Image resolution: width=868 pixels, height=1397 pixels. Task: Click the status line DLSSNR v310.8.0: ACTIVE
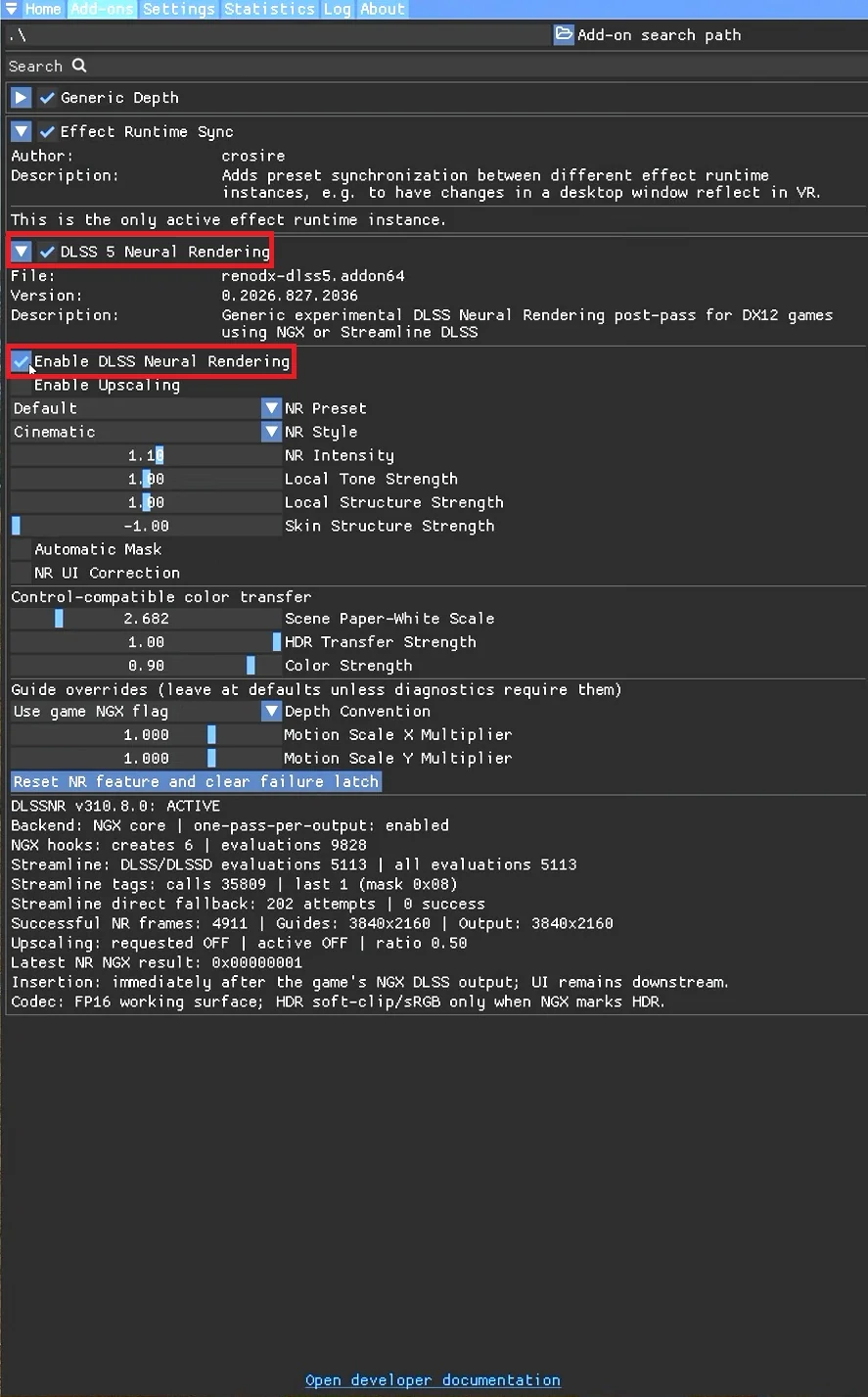pos(115,806)
